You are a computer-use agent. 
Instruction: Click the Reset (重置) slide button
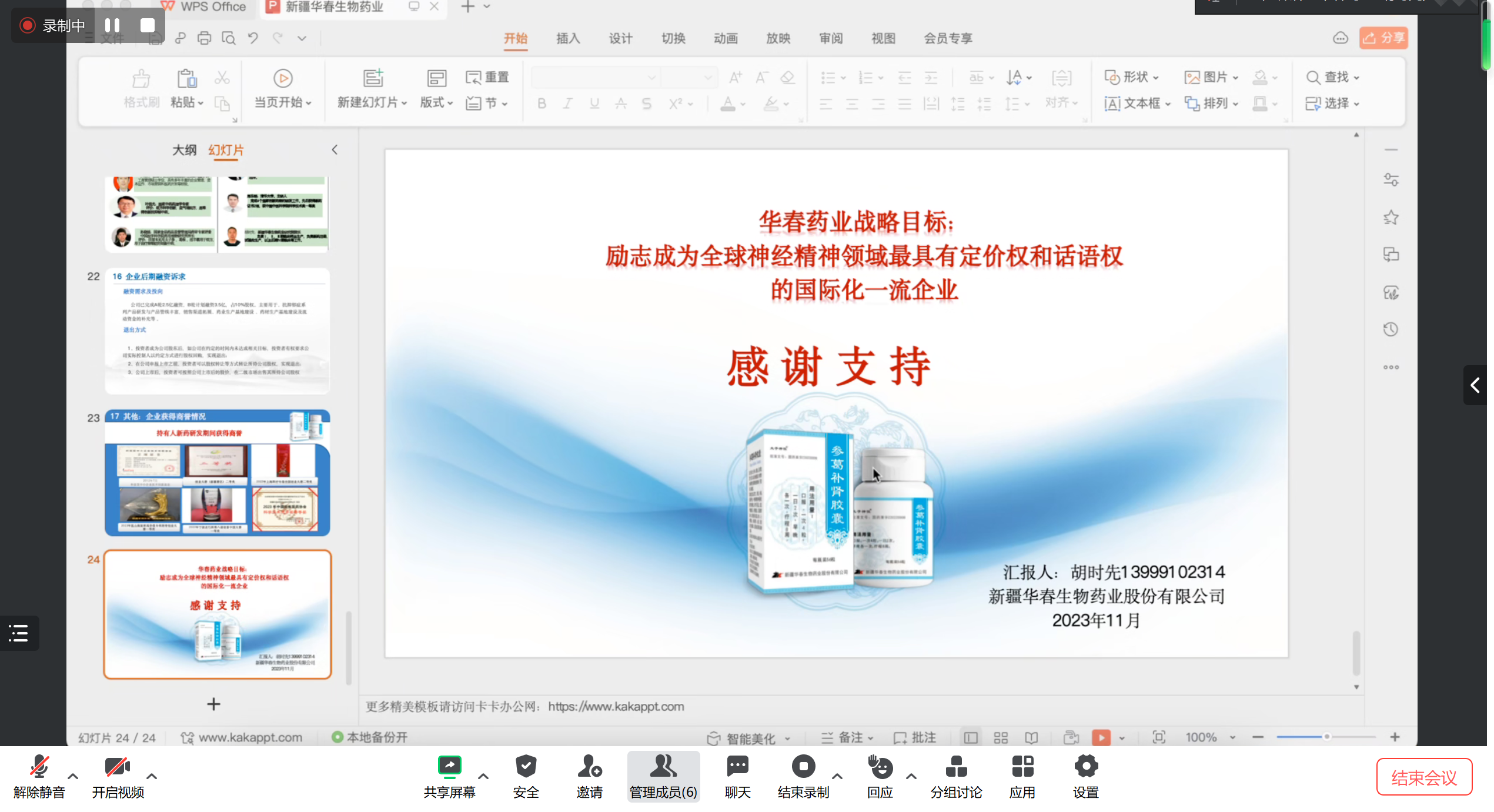(487, 77)
